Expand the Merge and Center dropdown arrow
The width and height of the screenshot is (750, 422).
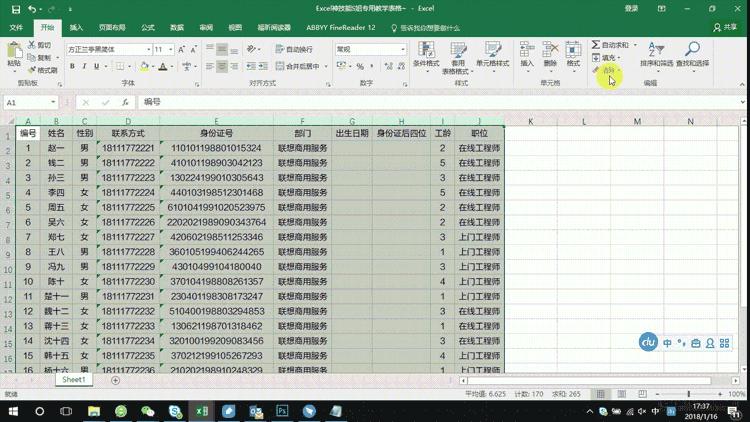326,67
